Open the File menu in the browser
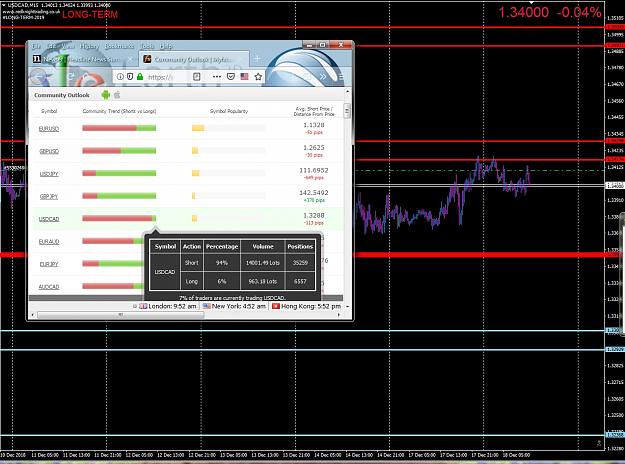625x464 pixels. click(36, 46)
